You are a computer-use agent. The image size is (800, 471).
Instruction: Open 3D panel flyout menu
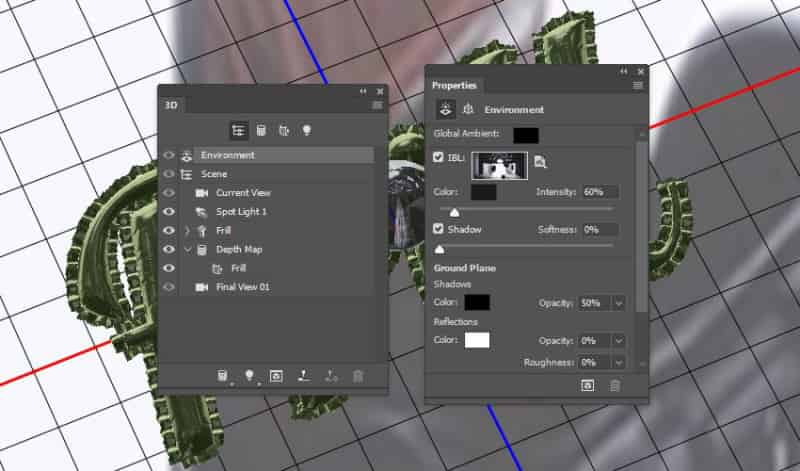[x=377, y=105]
